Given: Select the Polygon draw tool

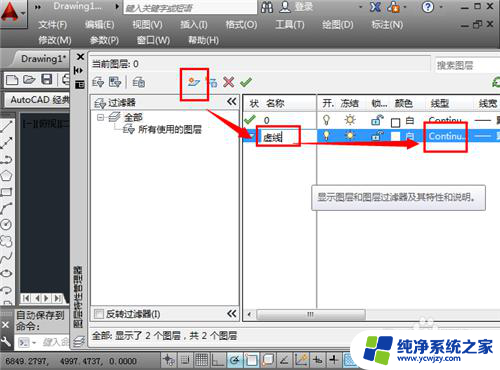Looking at the screenshot, I should [x=6, y=176].
